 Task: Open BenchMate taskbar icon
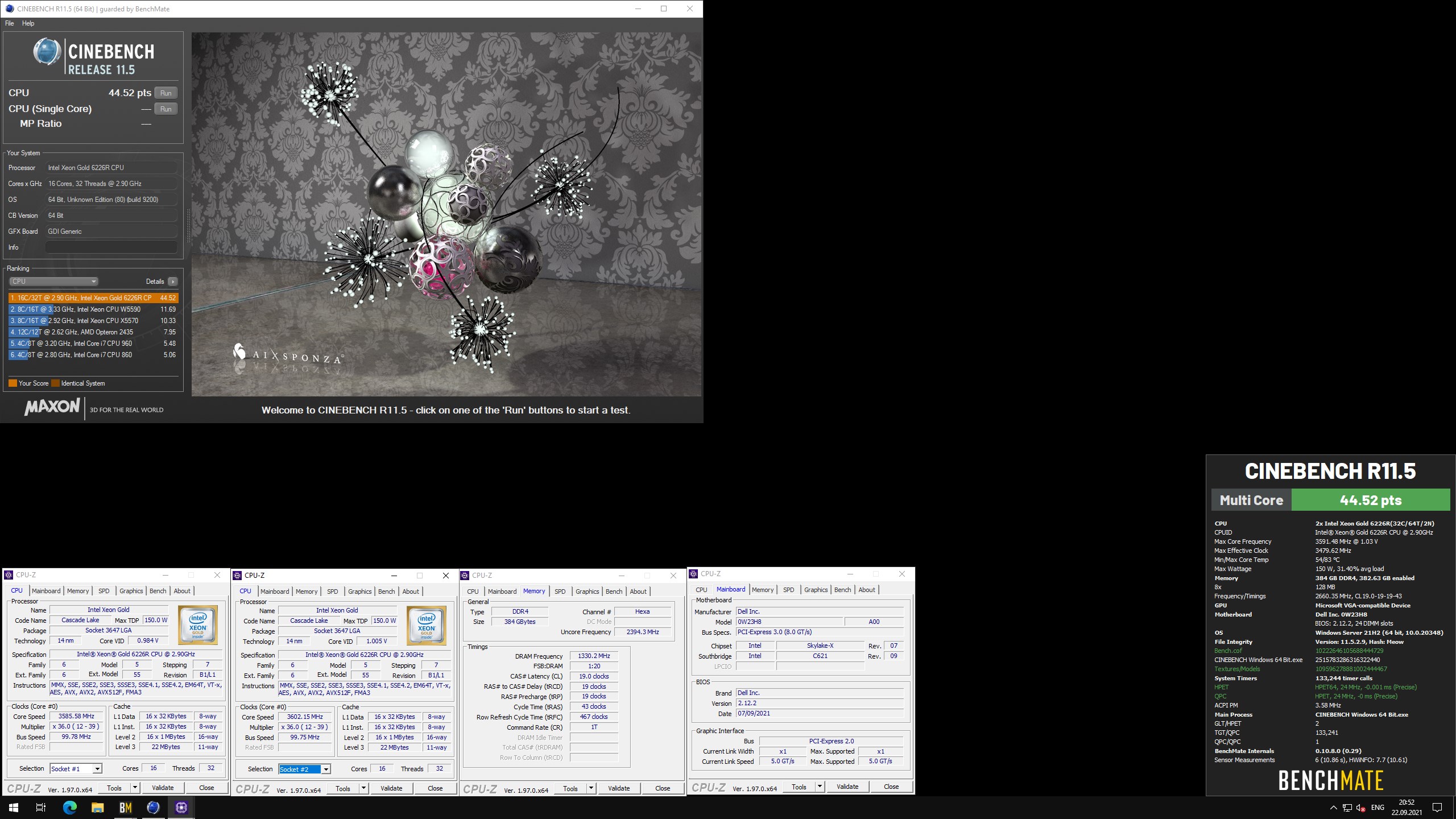point(125,807)
